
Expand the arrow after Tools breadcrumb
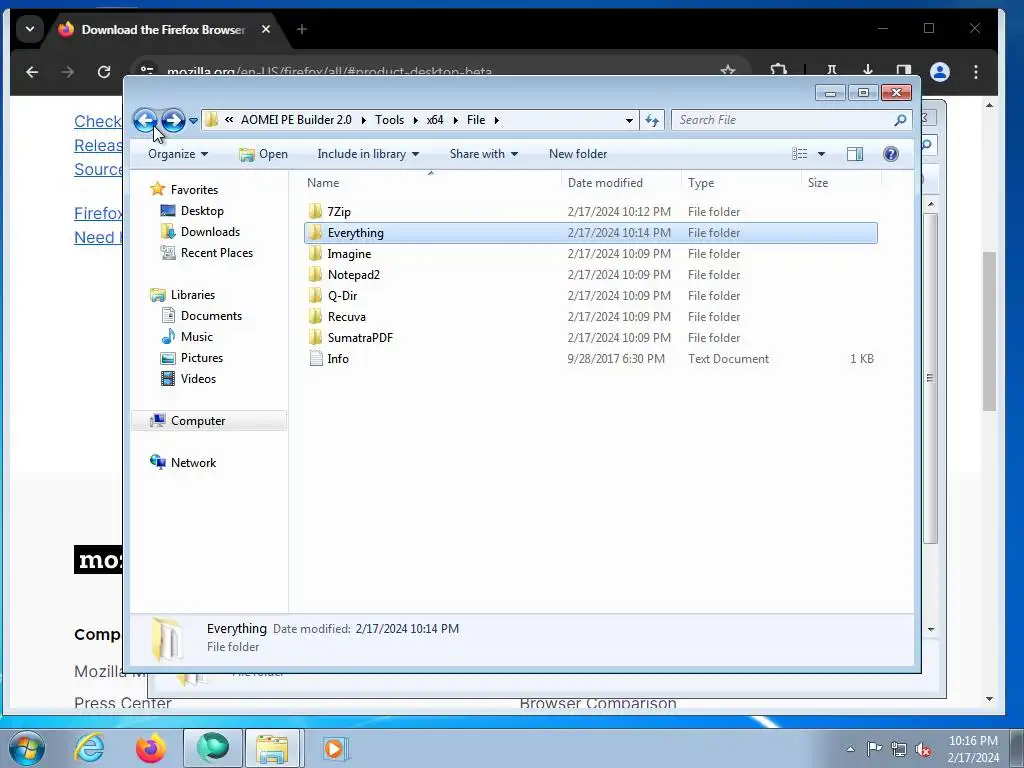point(415,120)
